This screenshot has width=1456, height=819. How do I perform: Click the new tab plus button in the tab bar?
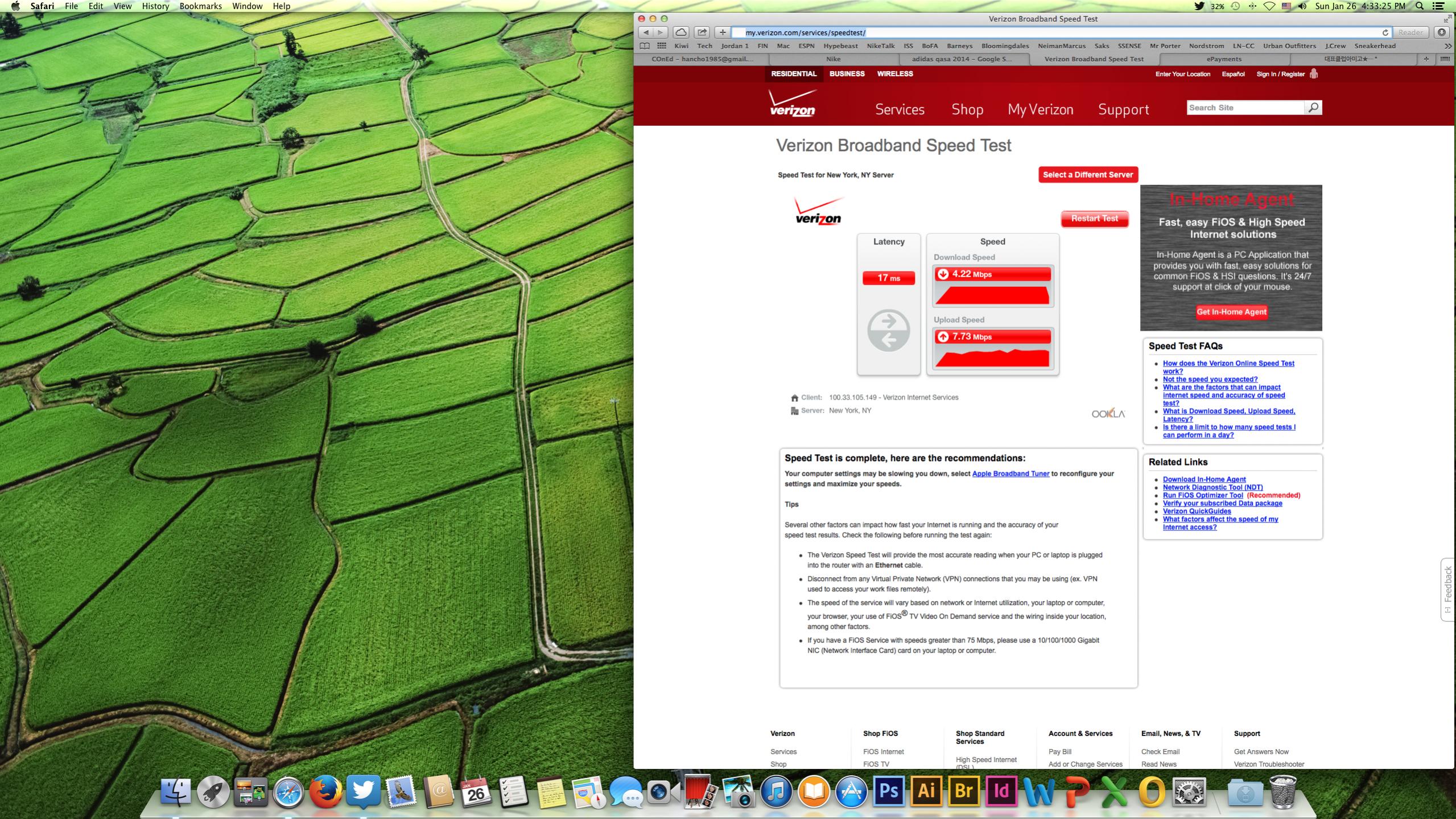click(x=1426, y=59)
